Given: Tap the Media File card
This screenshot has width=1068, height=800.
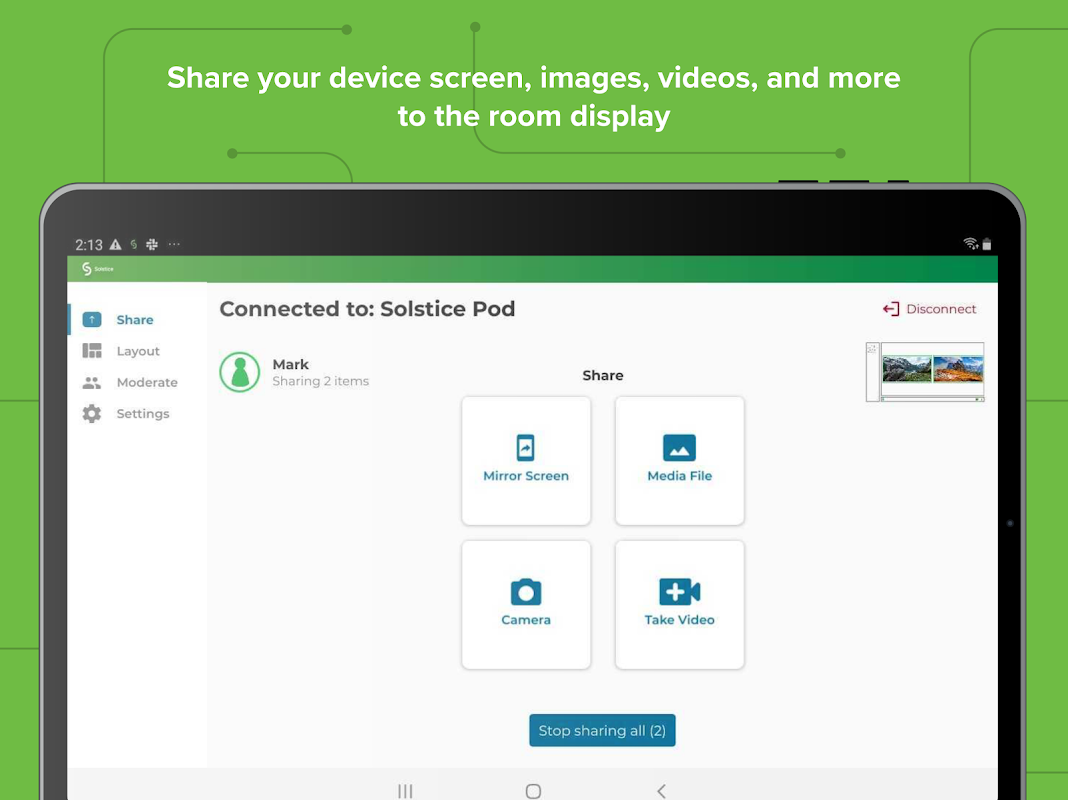Looking at the screenshot, I should tap(680, 461).
